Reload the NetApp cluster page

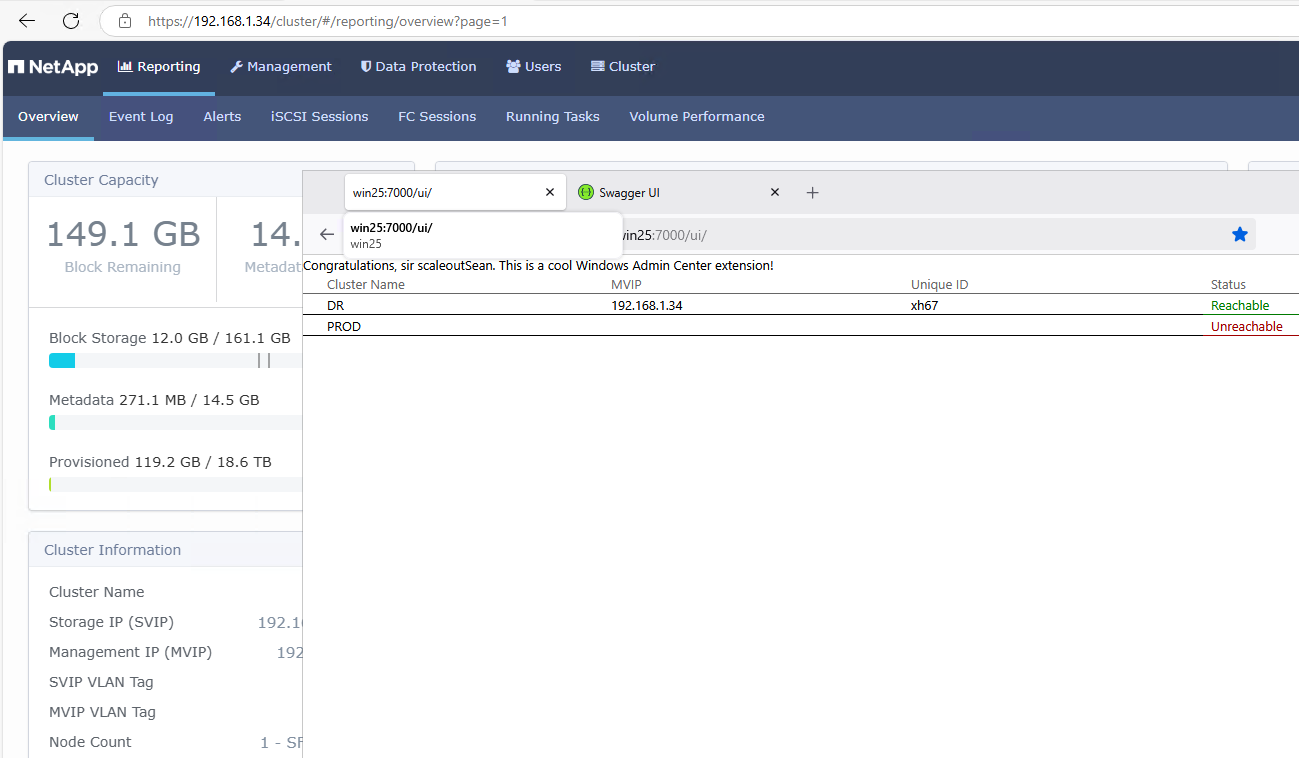(71, 20)
